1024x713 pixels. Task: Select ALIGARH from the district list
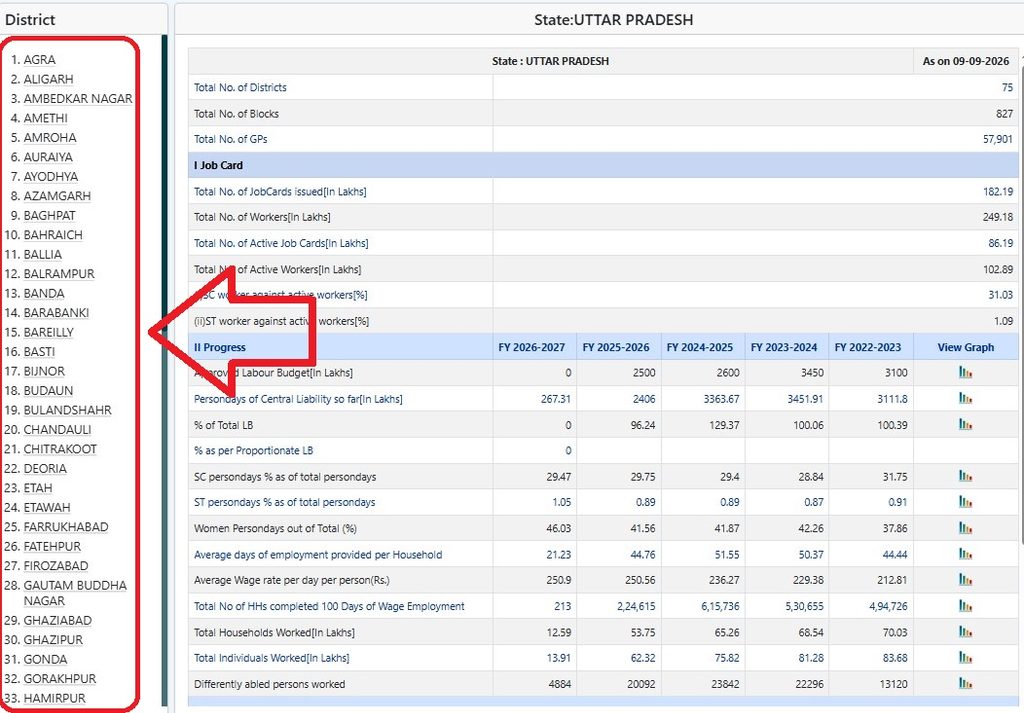click(48, 79)
